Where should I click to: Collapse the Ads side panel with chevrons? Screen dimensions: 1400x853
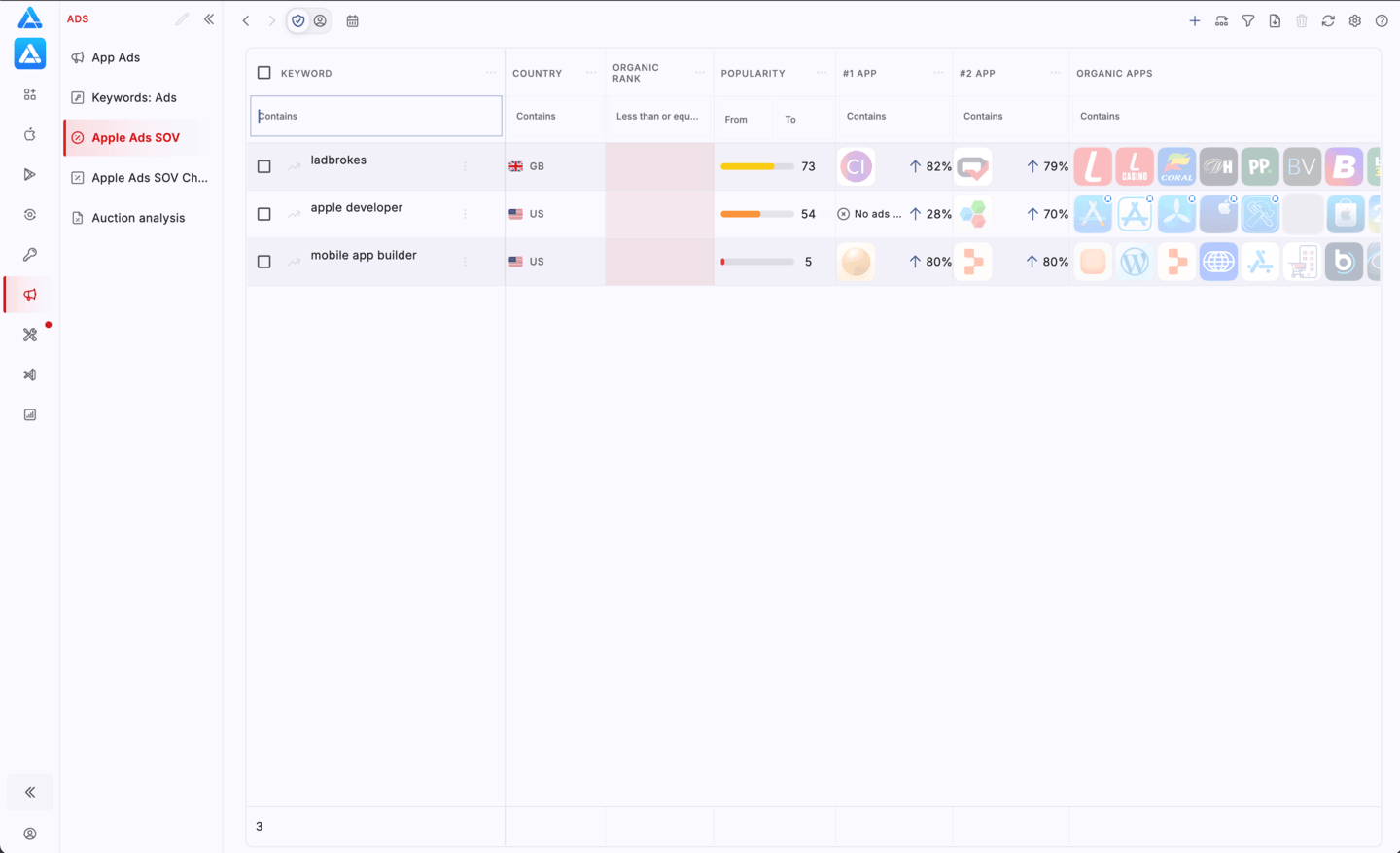[x=209, y=19]
